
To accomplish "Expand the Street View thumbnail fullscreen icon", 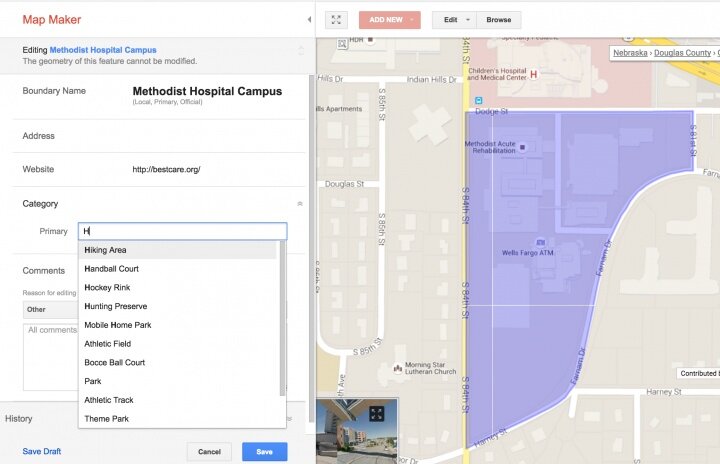I will click(x=377, y=413).
